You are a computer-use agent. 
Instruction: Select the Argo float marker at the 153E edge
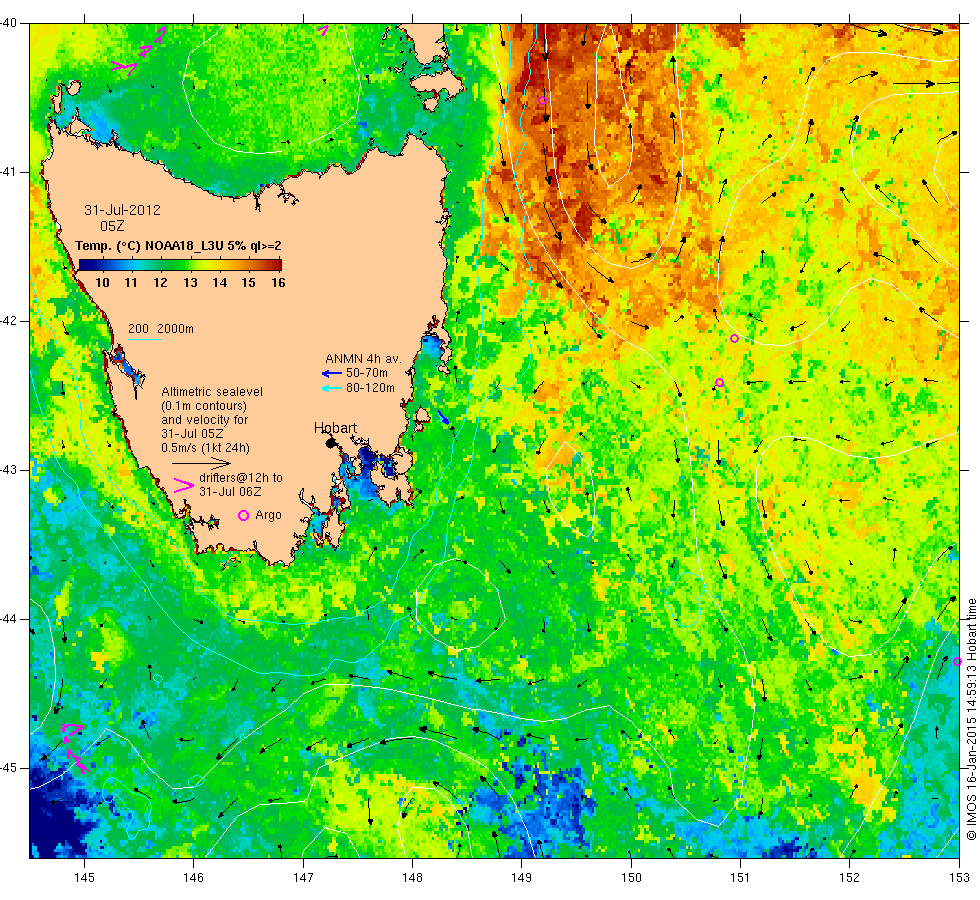click(957, 661)
